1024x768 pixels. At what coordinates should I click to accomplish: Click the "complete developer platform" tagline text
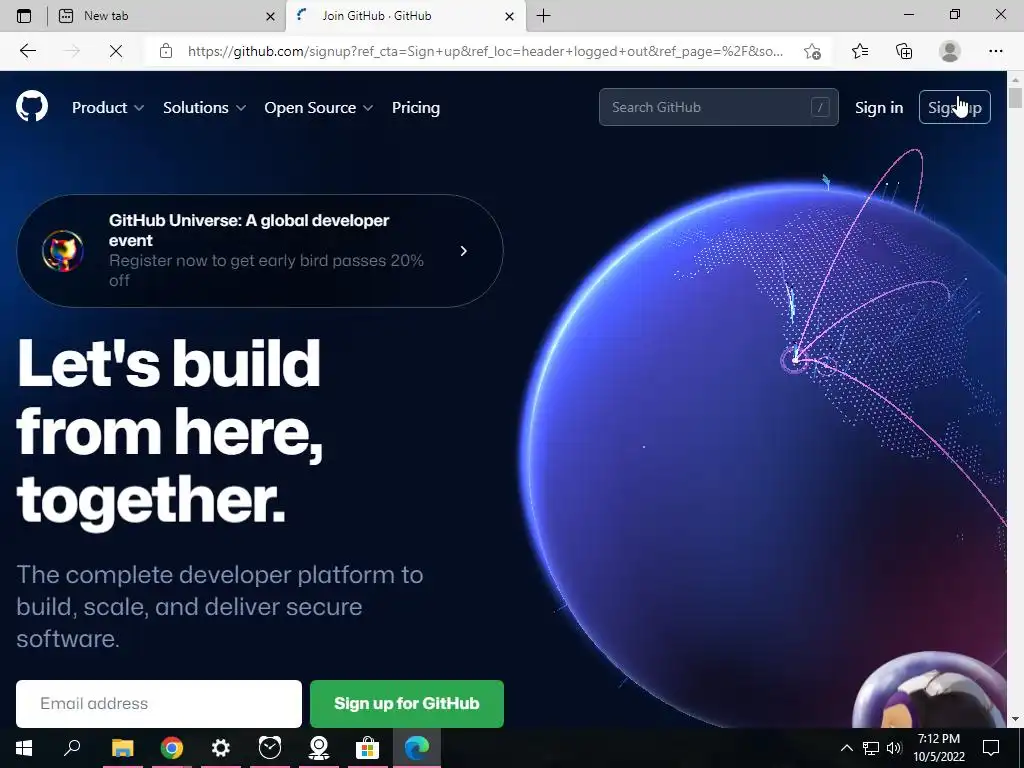[219, 607]
